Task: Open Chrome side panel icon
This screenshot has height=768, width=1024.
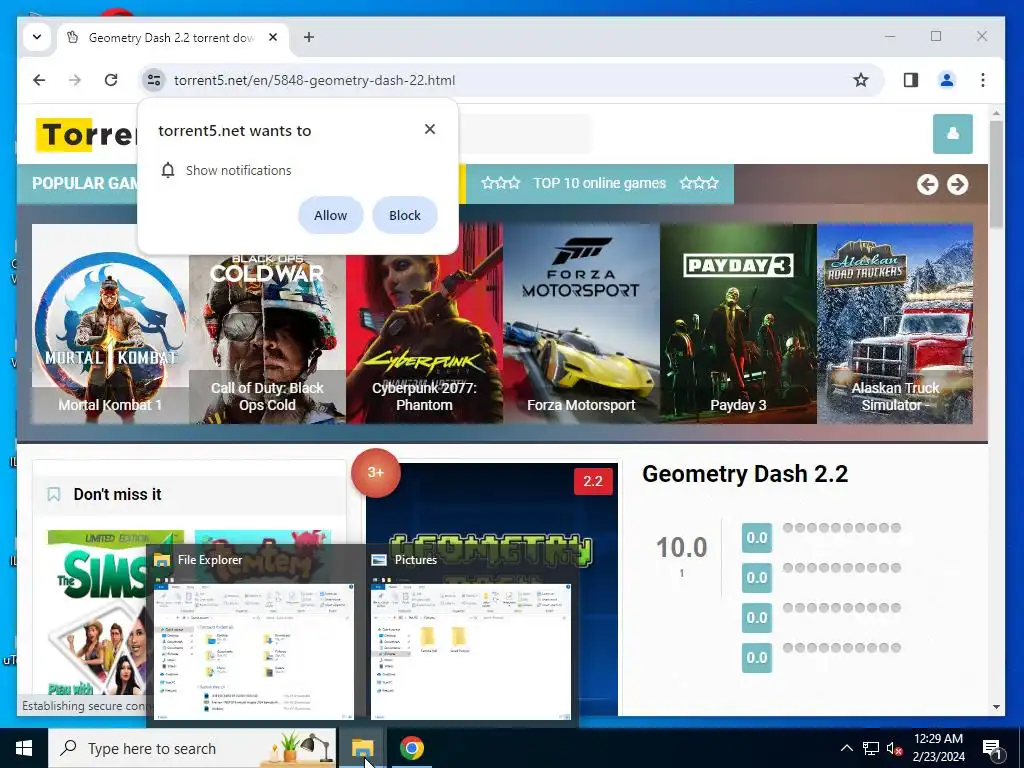Action: 910,80
